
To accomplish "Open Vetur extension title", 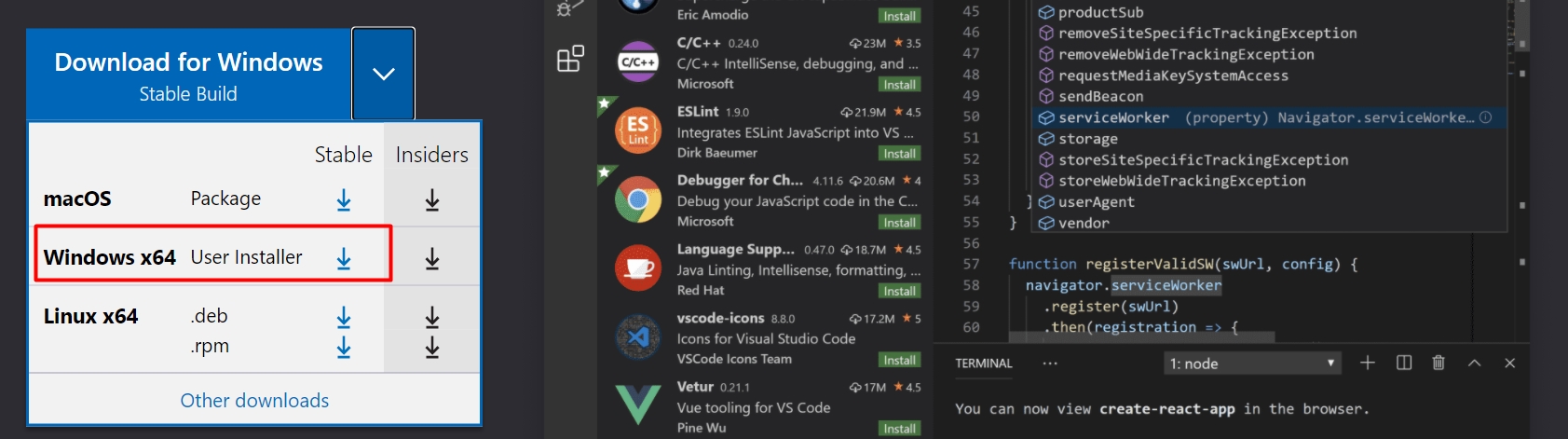I will click(x=695, y=387).
